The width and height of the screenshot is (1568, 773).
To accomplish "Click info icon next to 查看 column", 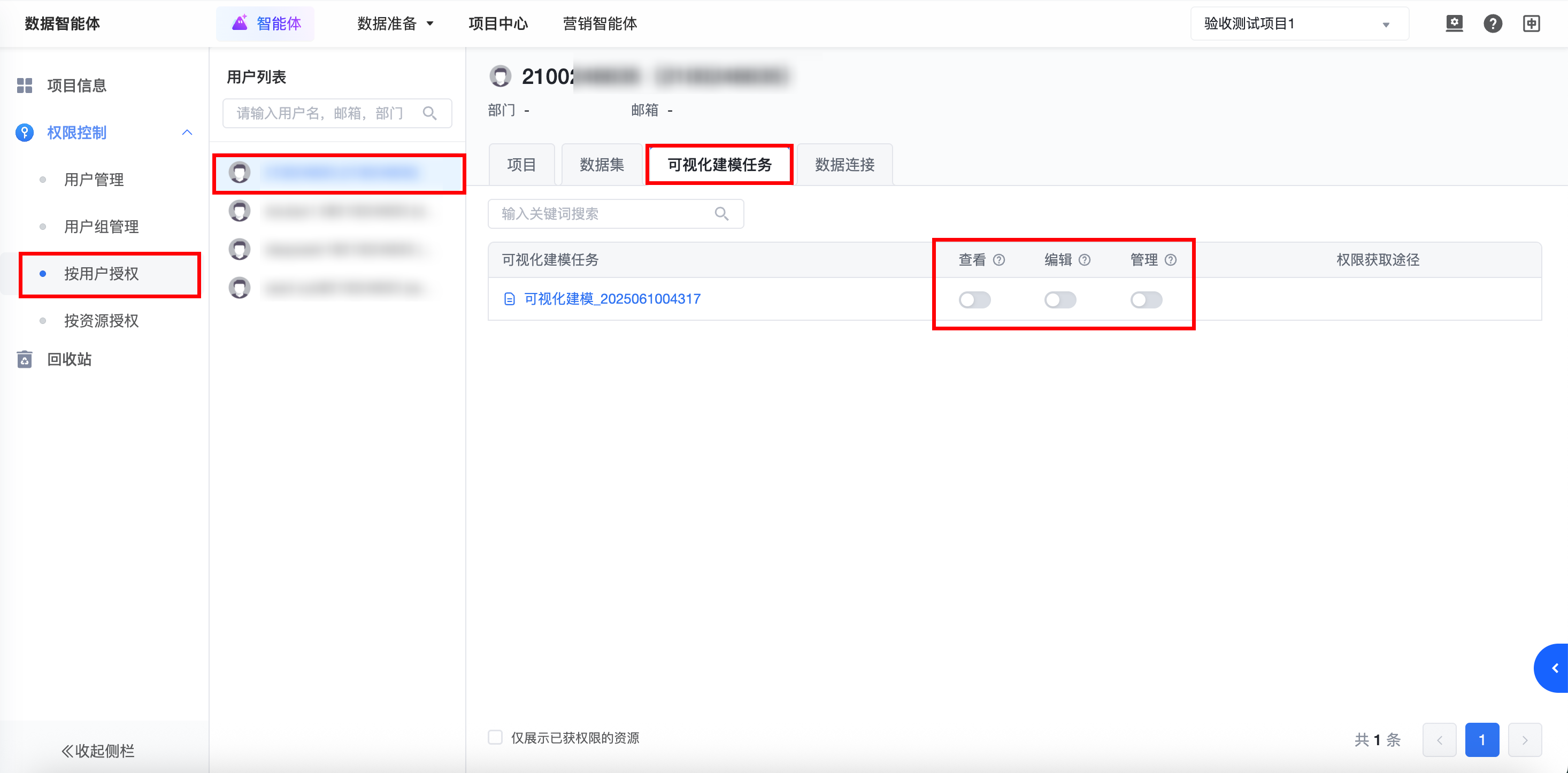I will click(x=999, y=260).
